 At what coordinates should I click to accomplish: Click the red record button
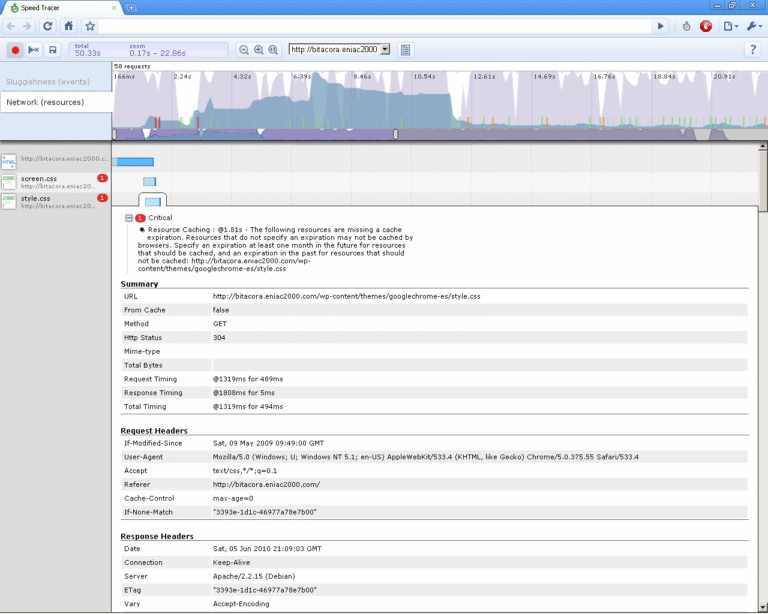15,49
